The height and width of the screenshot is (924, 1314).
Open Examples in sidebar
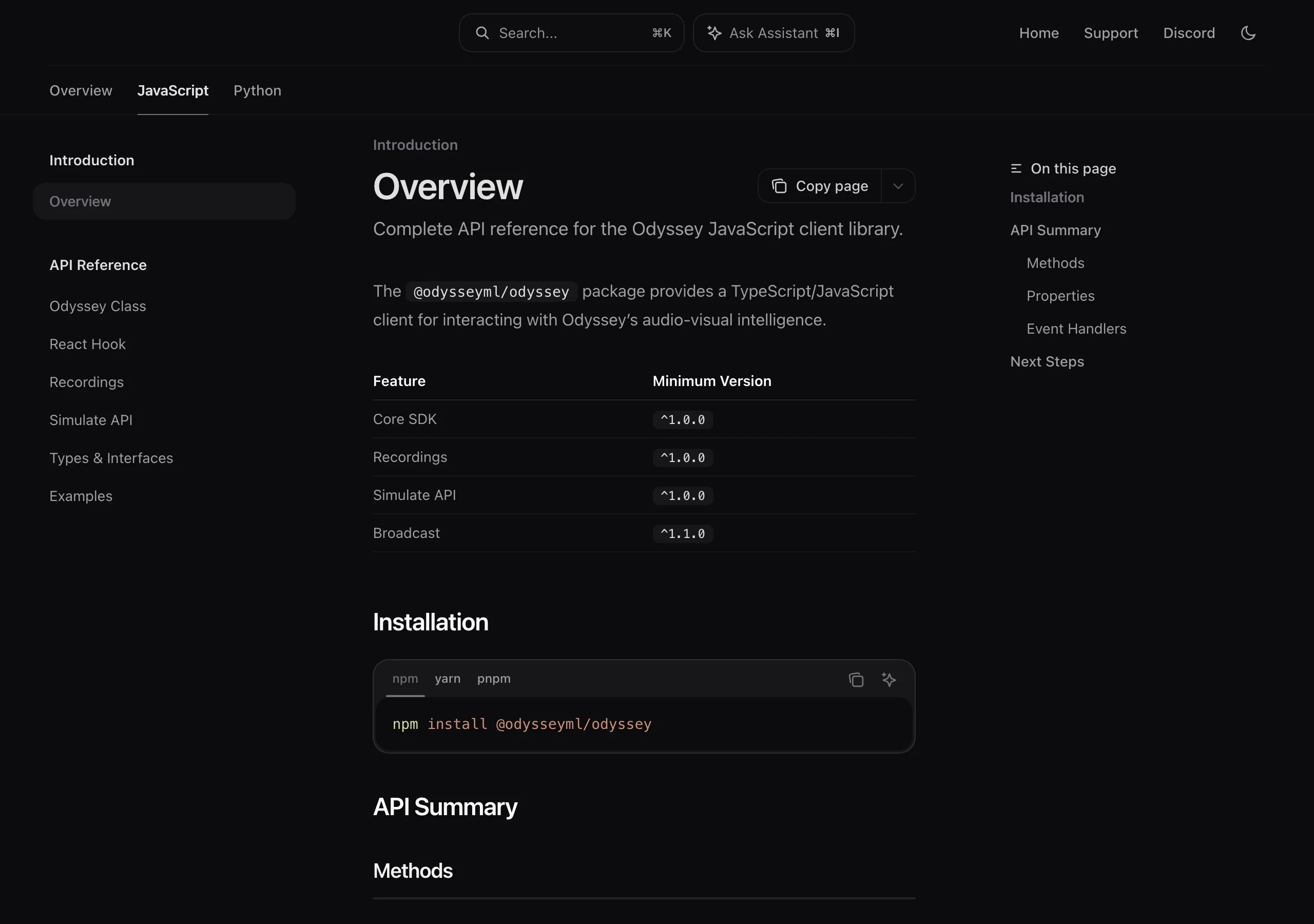pos(81,496)
